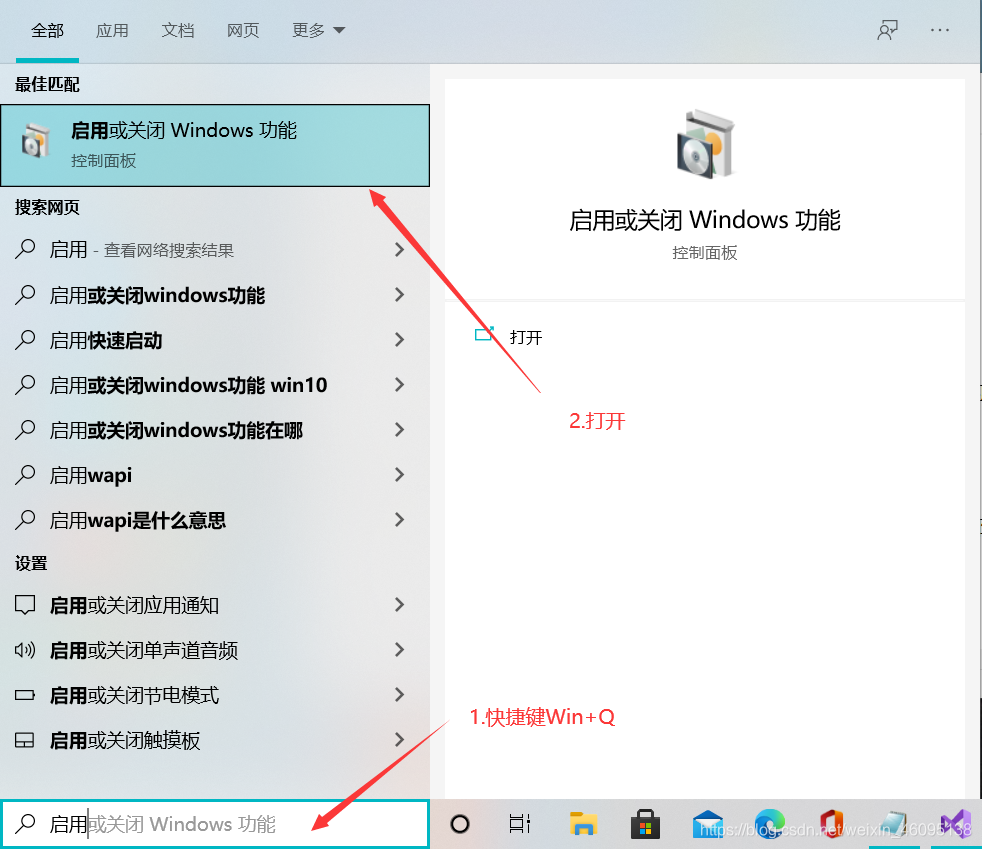Viewport: 982px width, 849px height.
Task: Click 打开 in the preview pane
Action: (525, 337)
